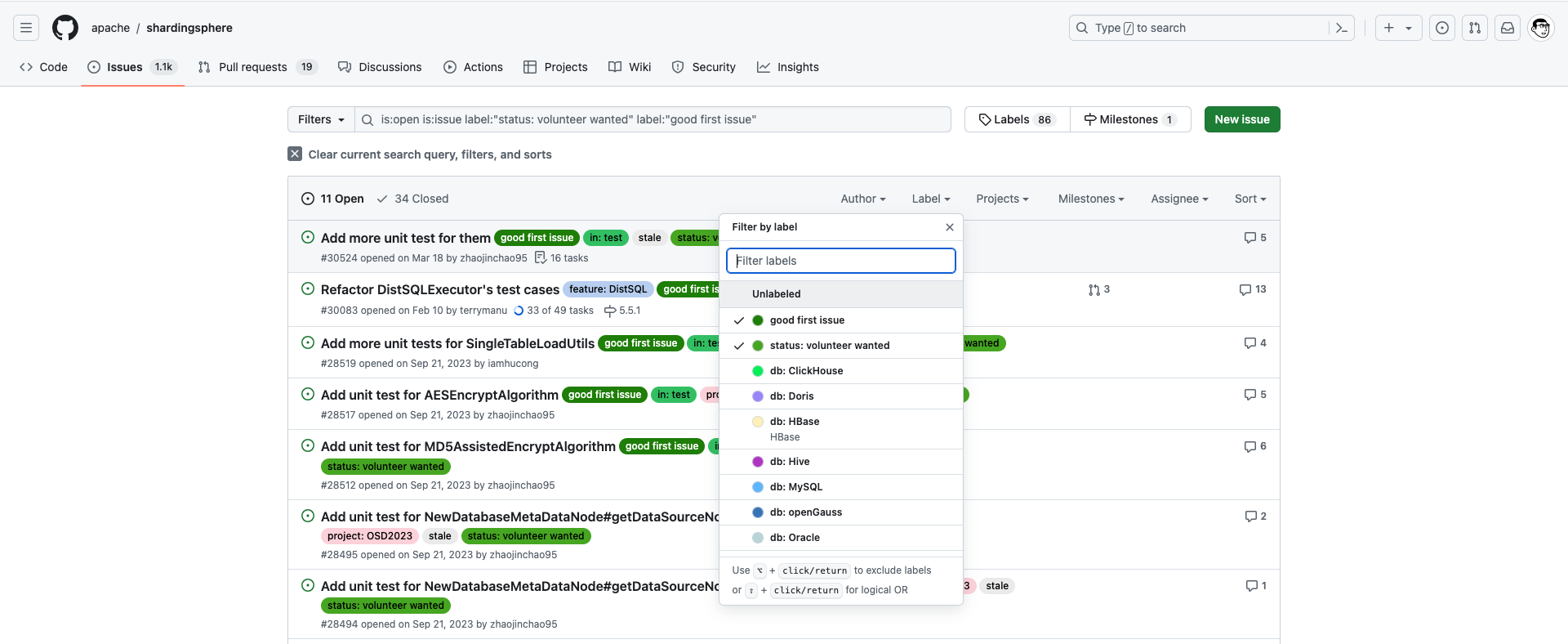
Task: Click open issue icon for AESEncryptAlgorithm
Action: 308,394
